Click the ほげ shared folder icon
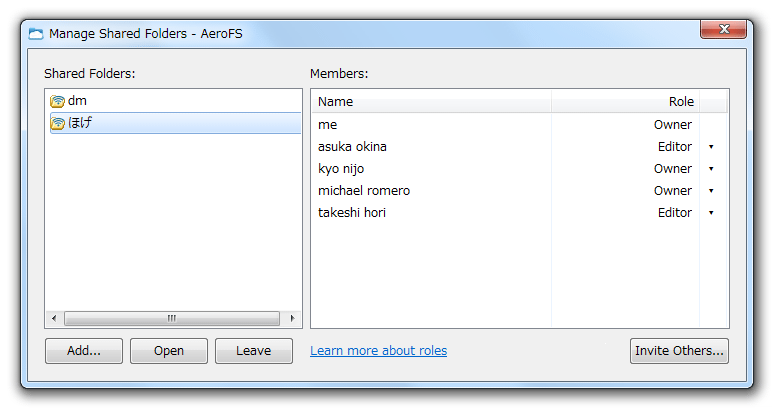 [57, 123]
